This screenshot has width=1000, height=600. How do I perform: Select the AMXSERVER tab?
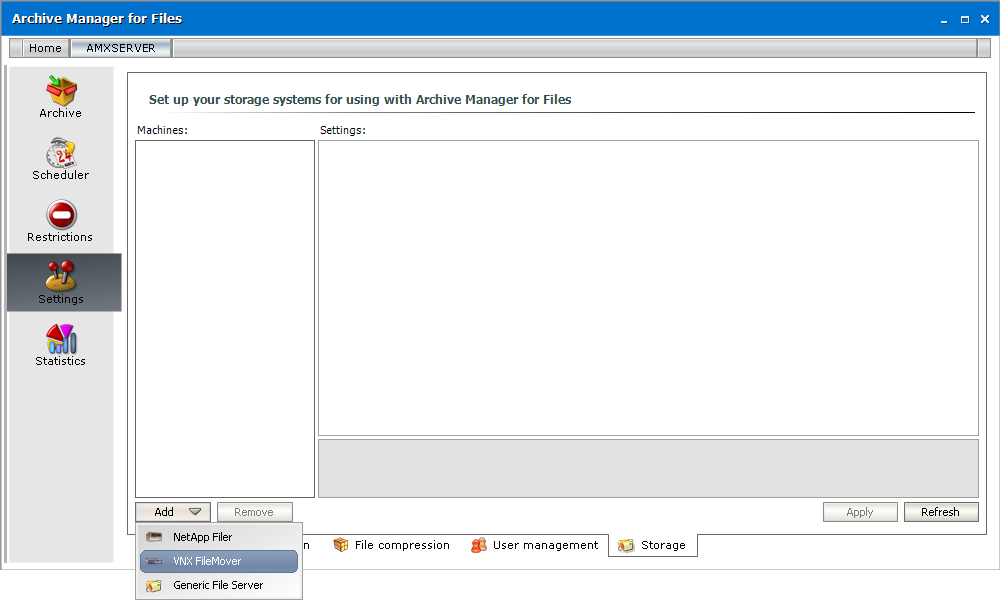[121, 48]
